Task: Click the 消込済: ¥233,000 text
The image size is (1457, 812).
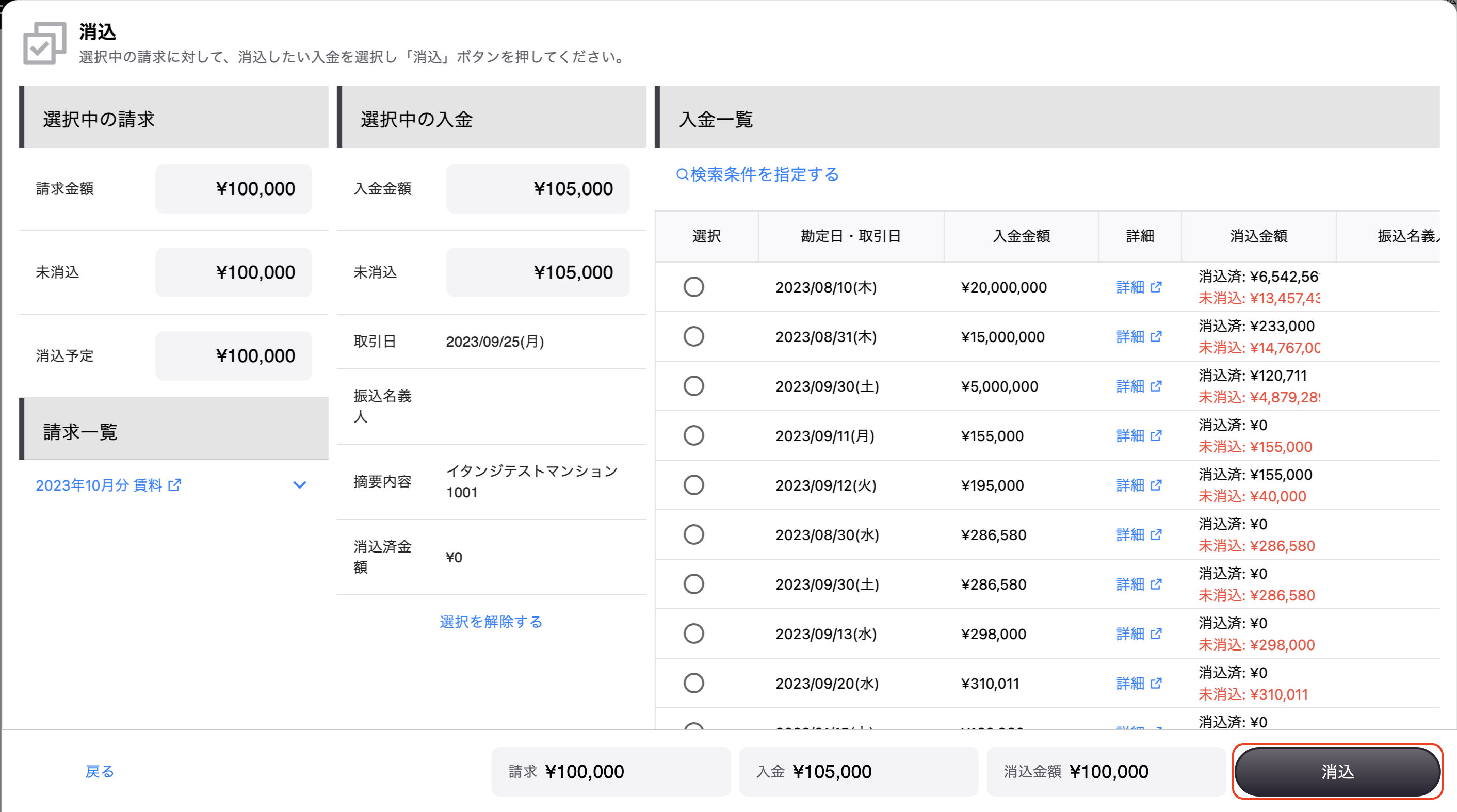Action: (x=1256, y=326)
